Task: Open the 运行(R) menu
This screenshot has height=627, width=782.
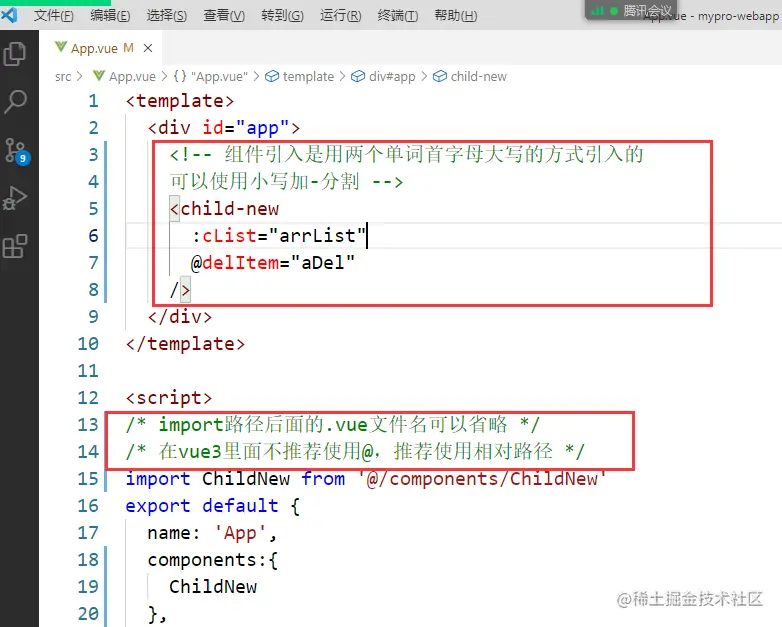Action: pyautogui.click(x=341, y=15)
